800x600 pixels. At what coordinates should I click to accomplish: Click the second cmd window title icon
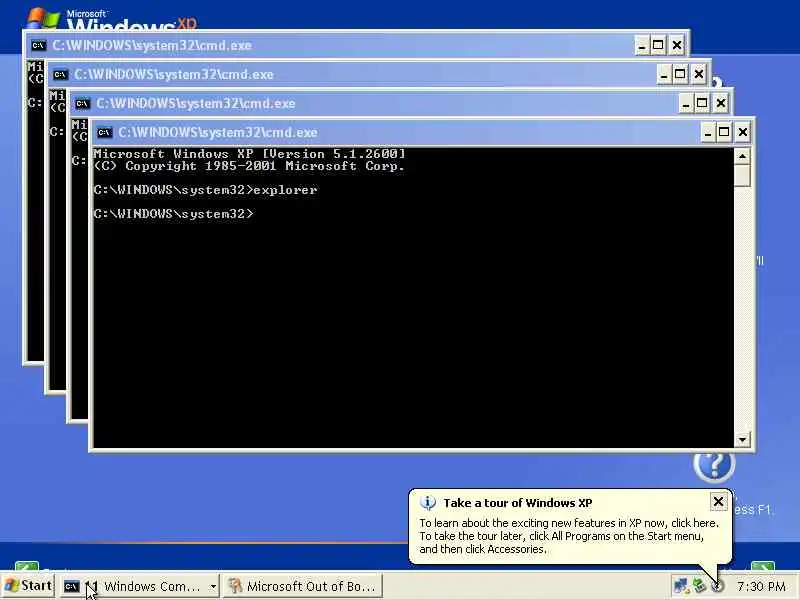pyautogui.click(x=82, y=104)
